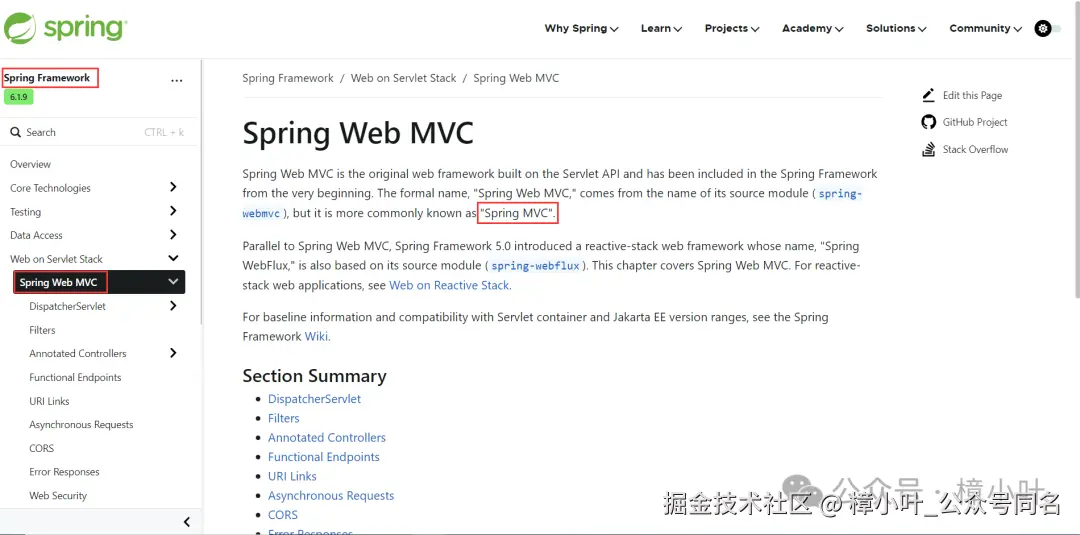This screenshot has width=1080, height=535.
Task: Click the Edit this Page pencil icon
Action: point(928,95)
